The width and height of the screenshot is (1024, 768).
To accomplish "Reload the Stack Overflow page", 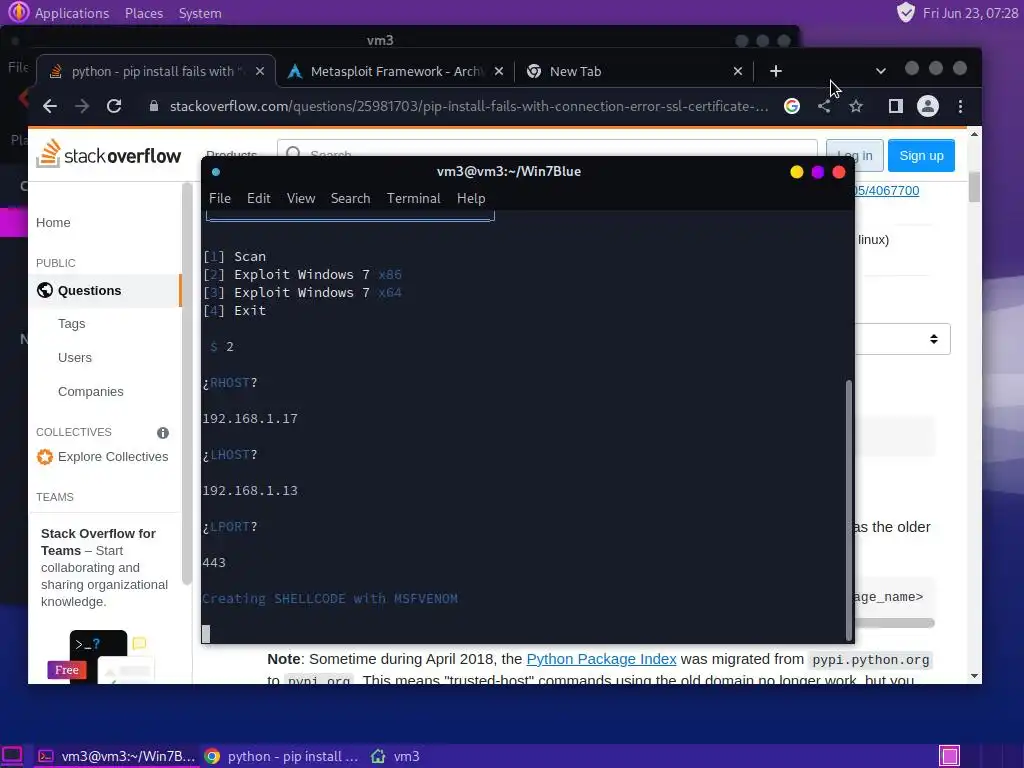I will pos(114,106).
